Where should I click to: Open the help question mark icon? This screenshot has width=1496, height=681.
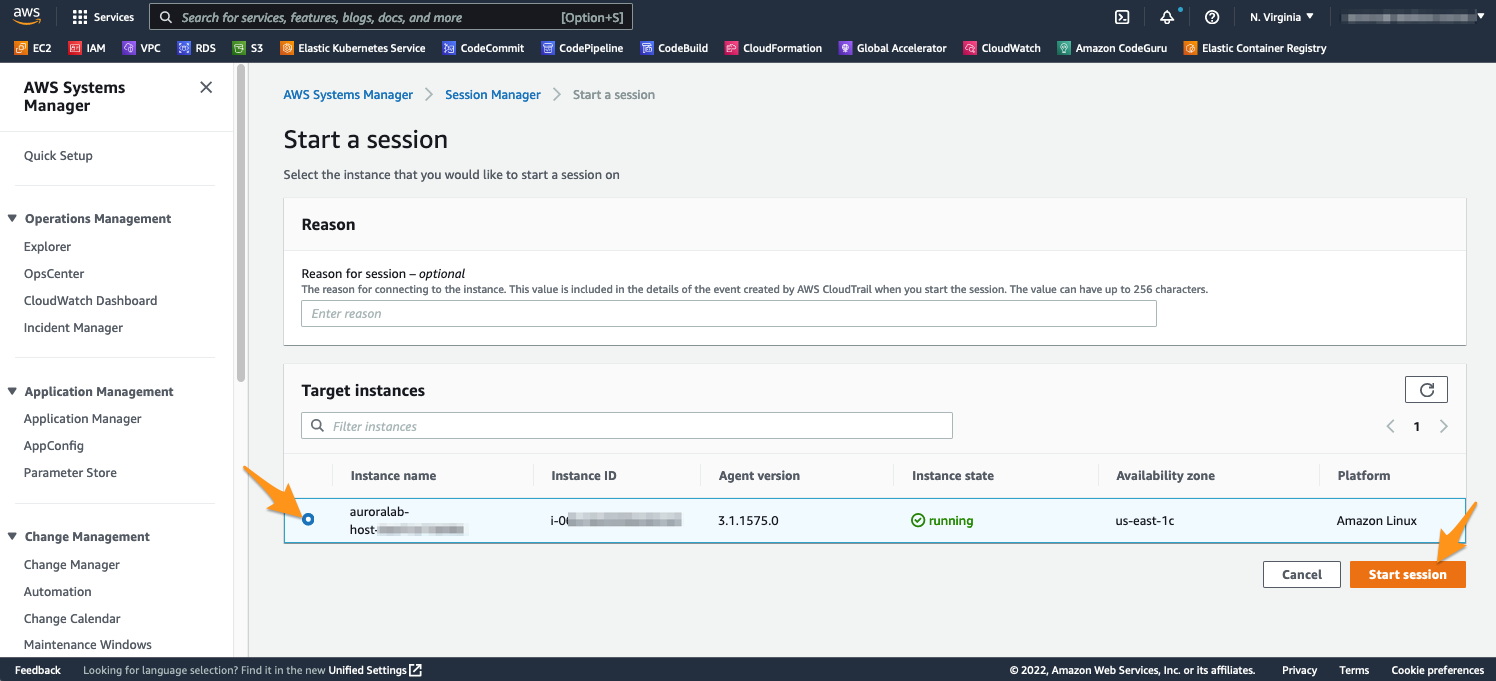click(1212, 17)
